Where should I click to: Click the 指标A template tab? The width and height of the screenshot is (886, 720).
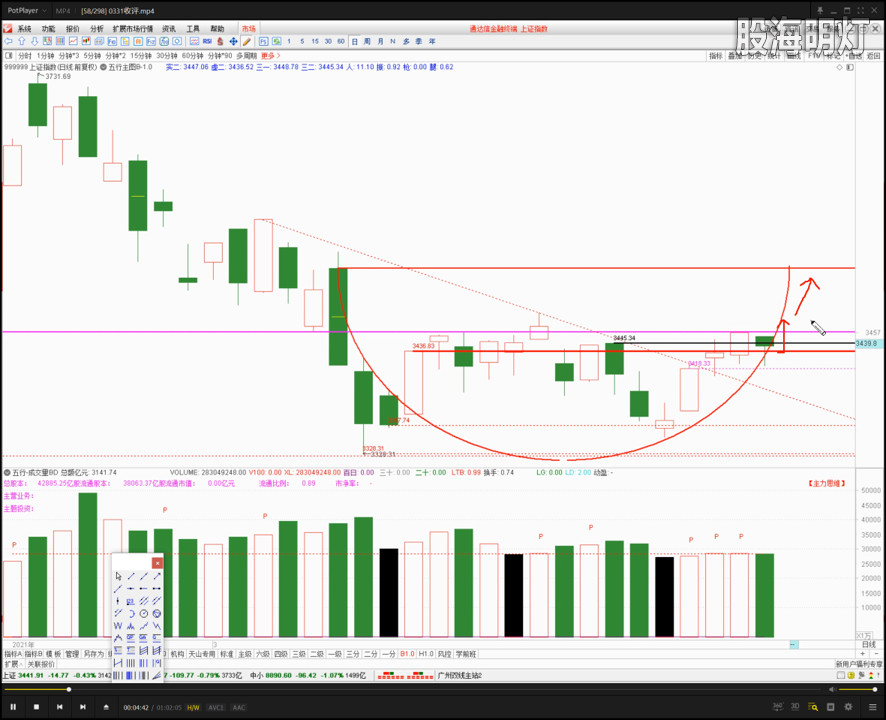click(x=13, y=654)
